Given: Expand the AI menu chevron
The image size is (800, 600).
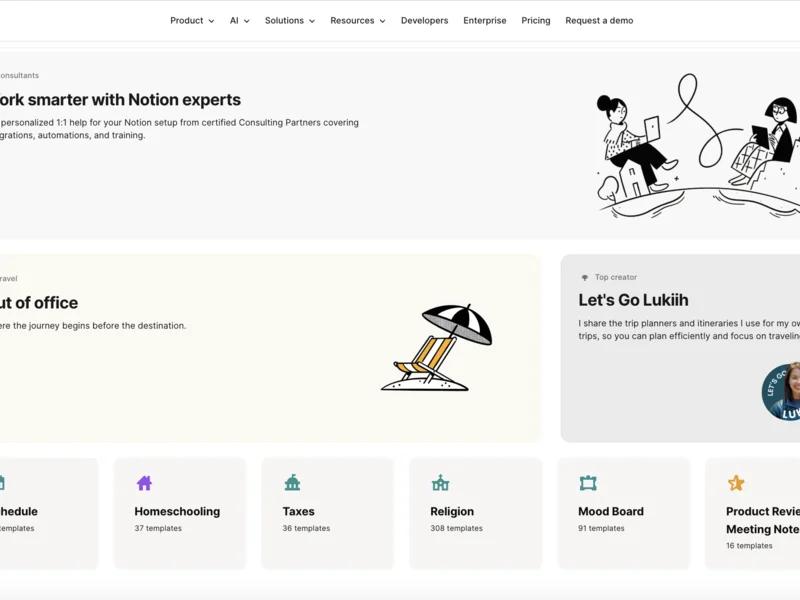Looking at the screenshot, I should click(247, 21).
